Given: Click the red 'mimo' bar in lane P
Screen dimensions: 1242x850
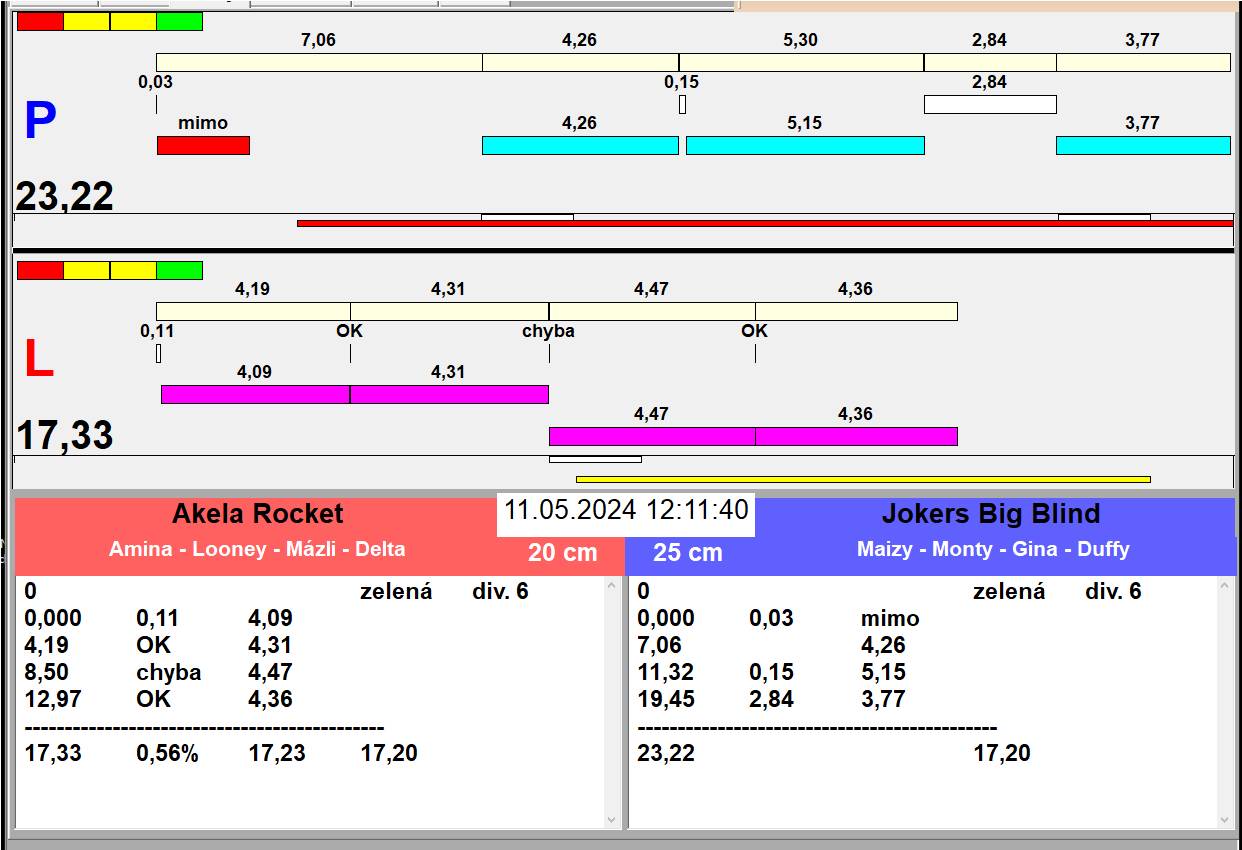Looking at the screenshot, I should click(x=203, y=145).
